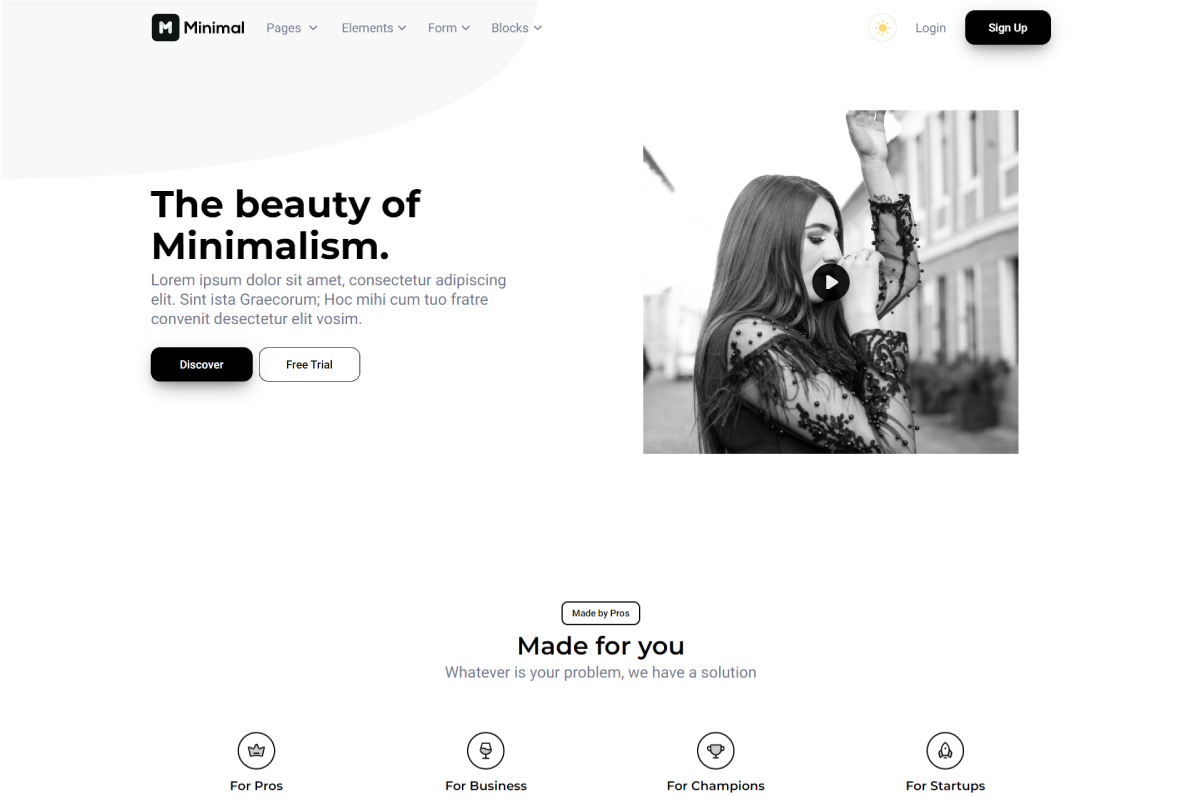Open the Elements dropdown menu
The width and height of the screenshot is (1200, 797).
tap(374, 28)
